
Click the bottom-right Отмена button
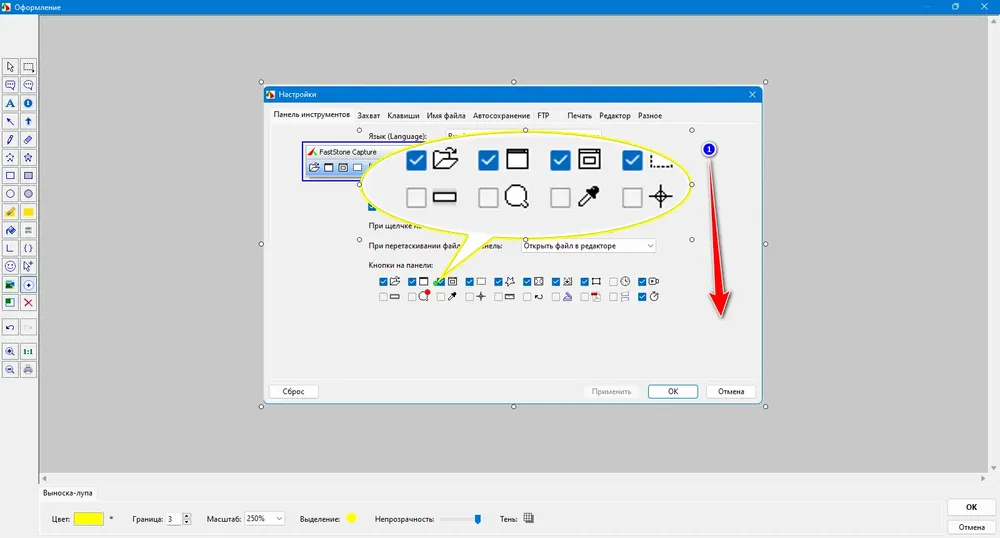(971, 527)
